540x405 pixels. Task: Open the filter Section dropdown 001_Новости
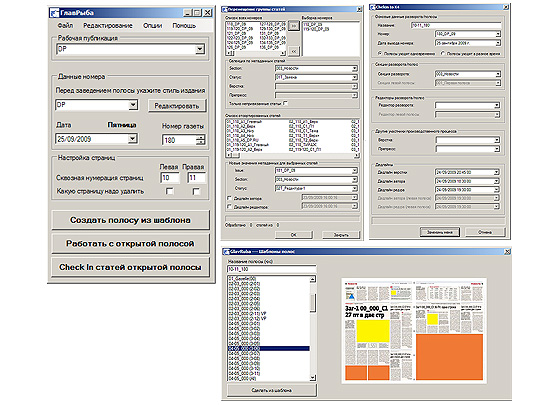(x=354, y=68)
